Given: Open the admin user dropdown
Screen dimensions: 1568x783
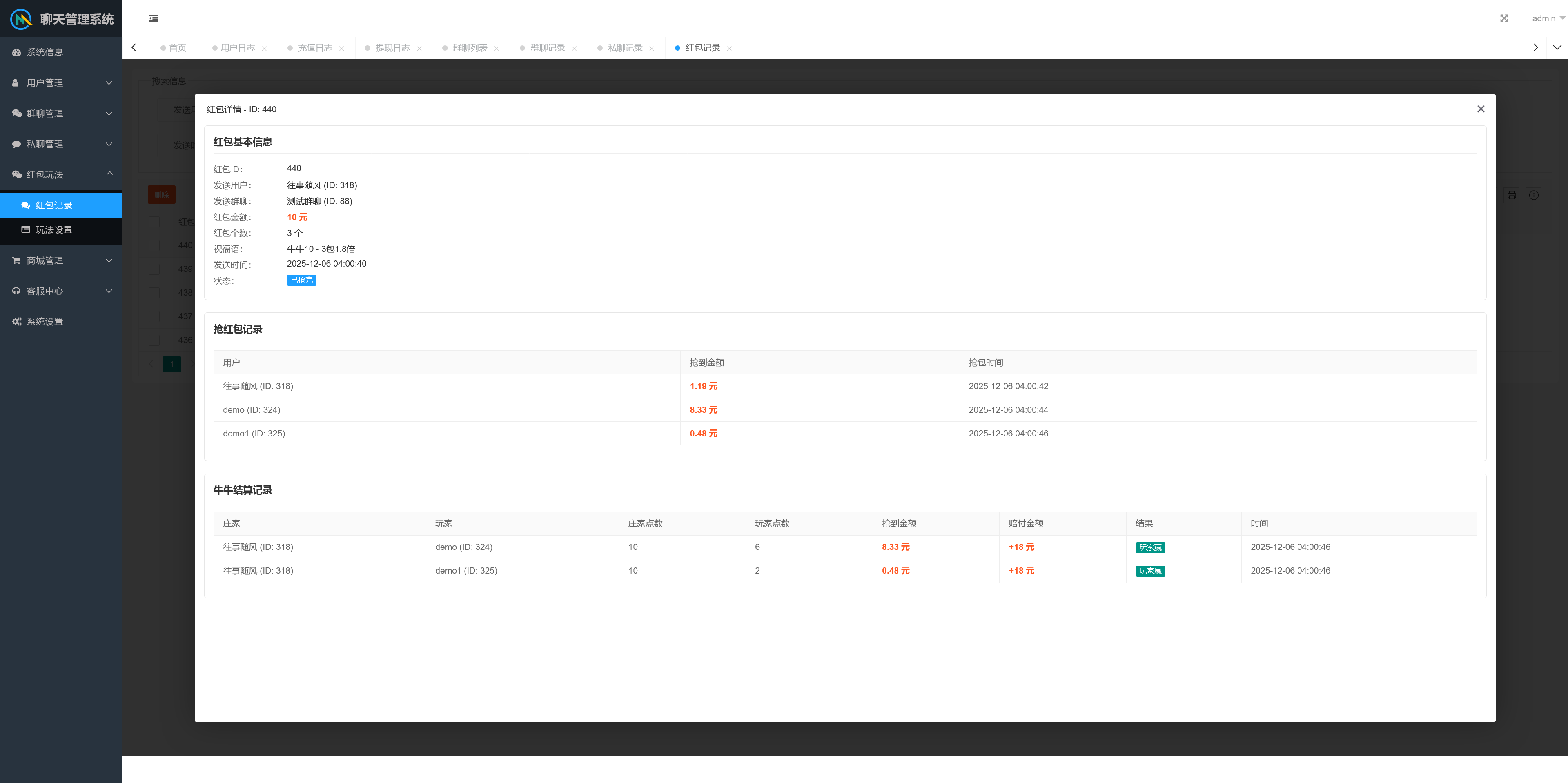Looking at the screenshot, I should 1547,18.
